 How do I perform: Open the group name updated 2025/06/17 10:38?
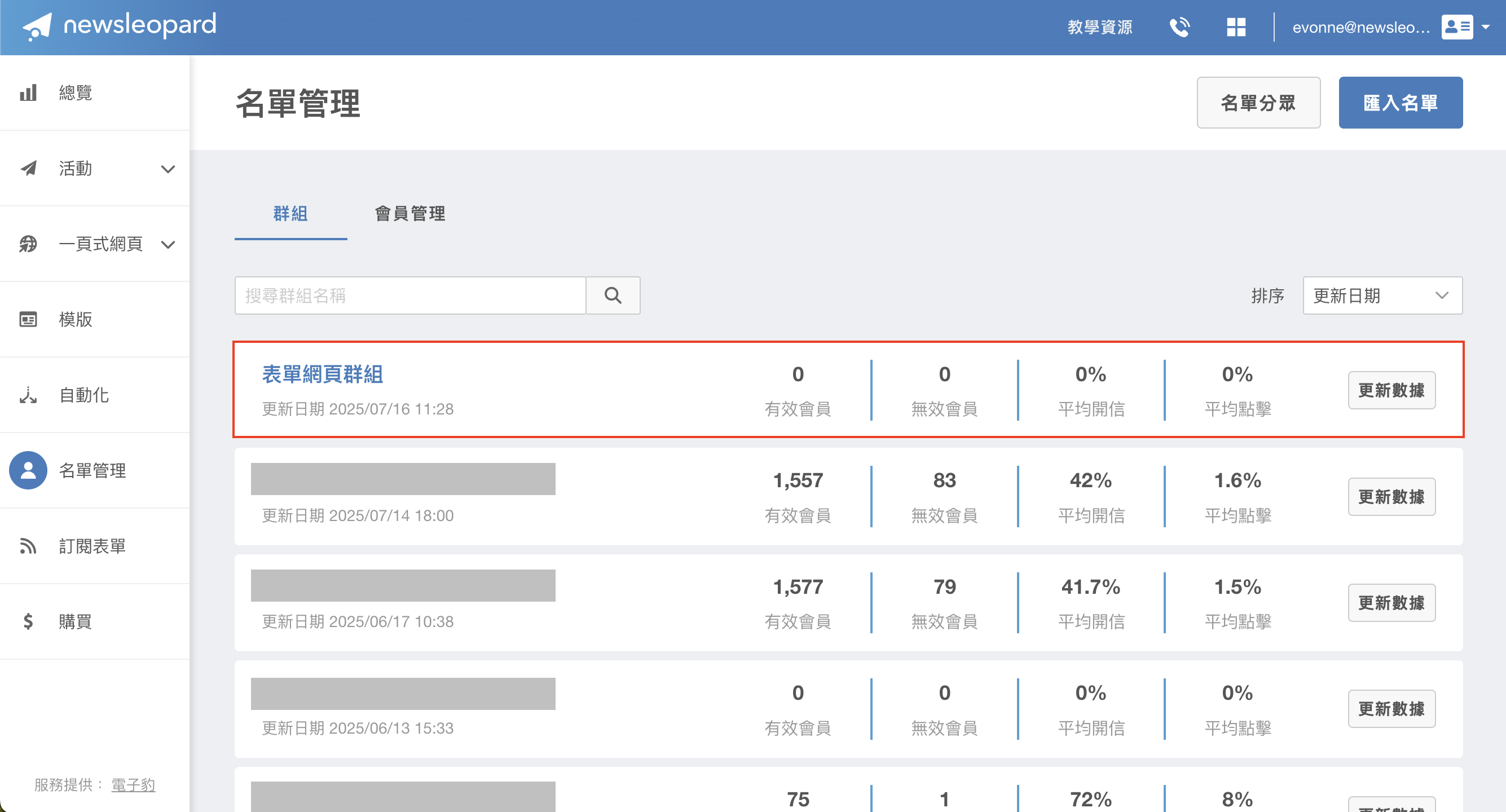[403, 585]
